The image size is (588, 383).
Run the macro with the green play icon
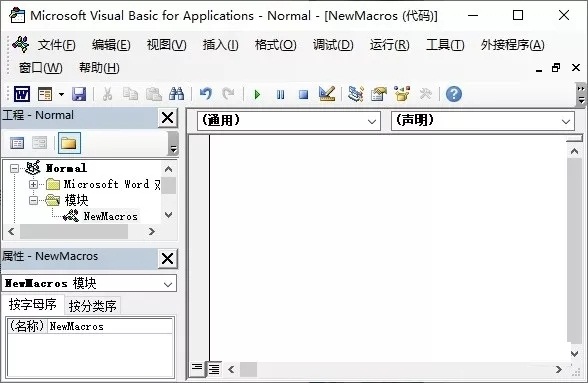(x=257, y=95)
